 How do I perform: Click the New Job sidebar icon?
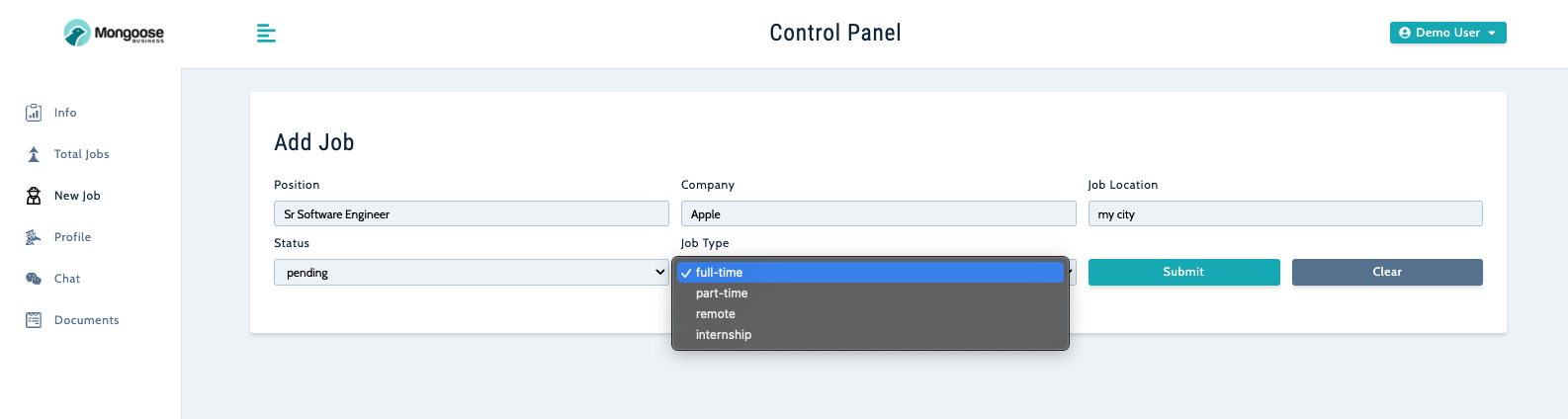tap(34, 196)
